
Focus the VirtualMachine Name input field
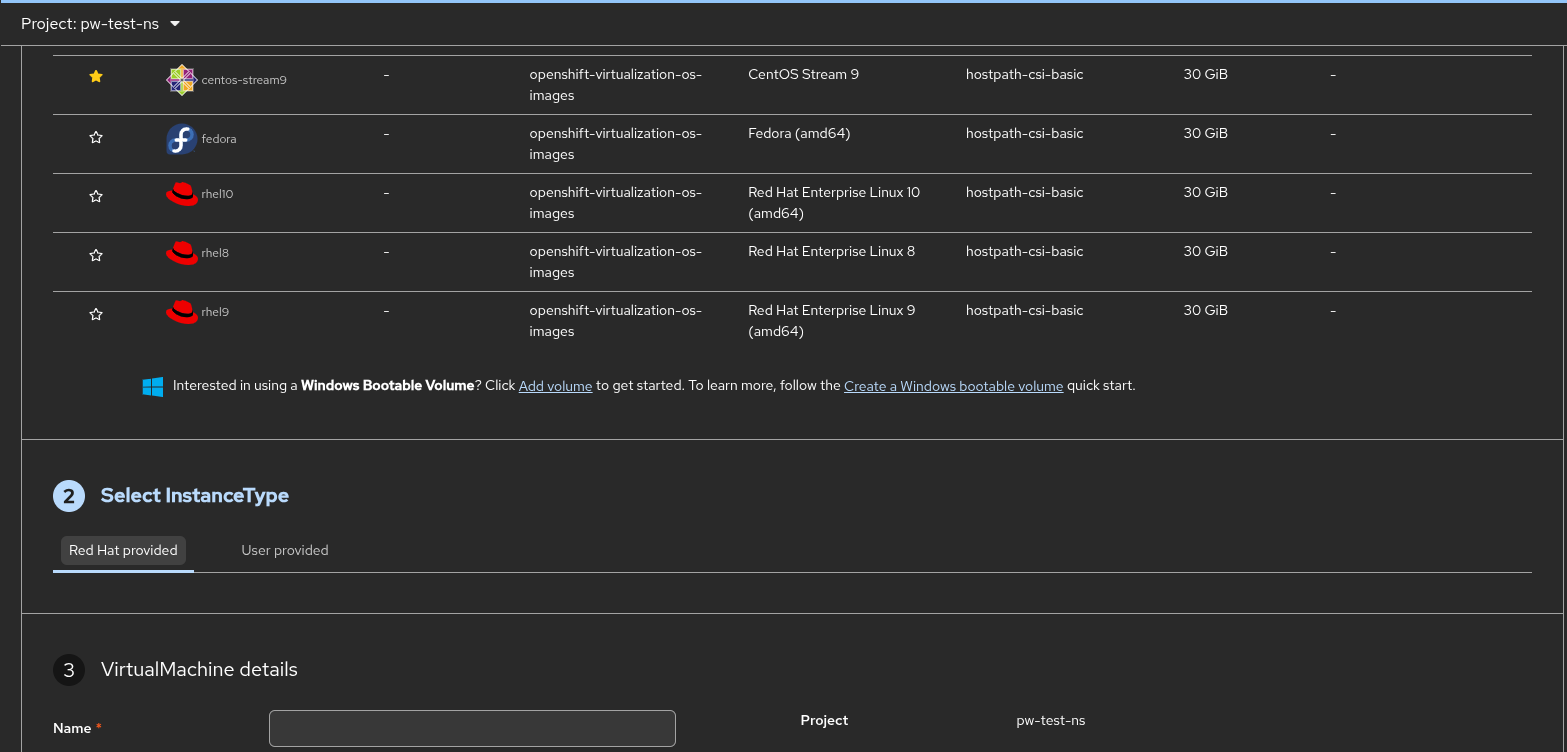pos(472,728)
